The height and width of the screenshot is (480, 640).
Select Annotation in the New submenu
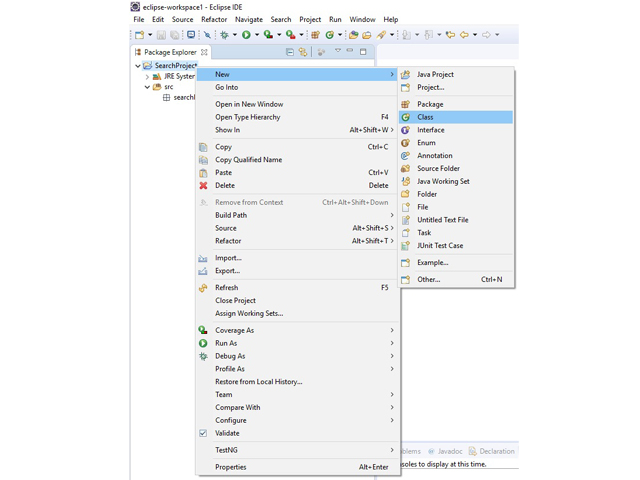click(456, 156)
